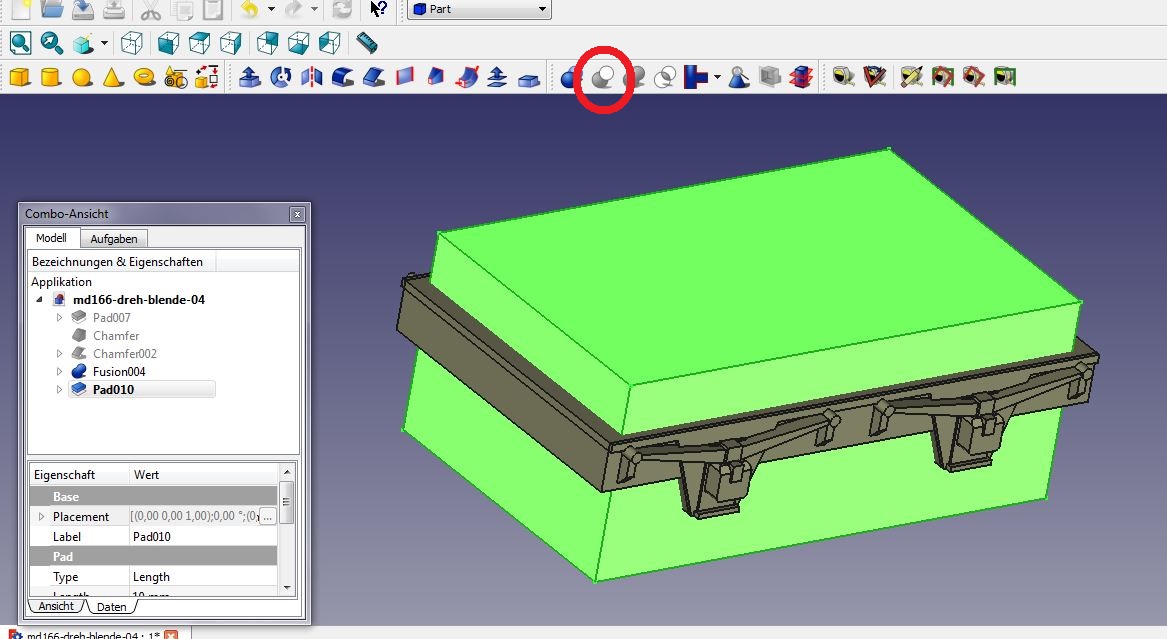Expand the Chamfer002 tree node
Image resolution: width=1167 pixels, height=639 pixels.
point(60,353)
